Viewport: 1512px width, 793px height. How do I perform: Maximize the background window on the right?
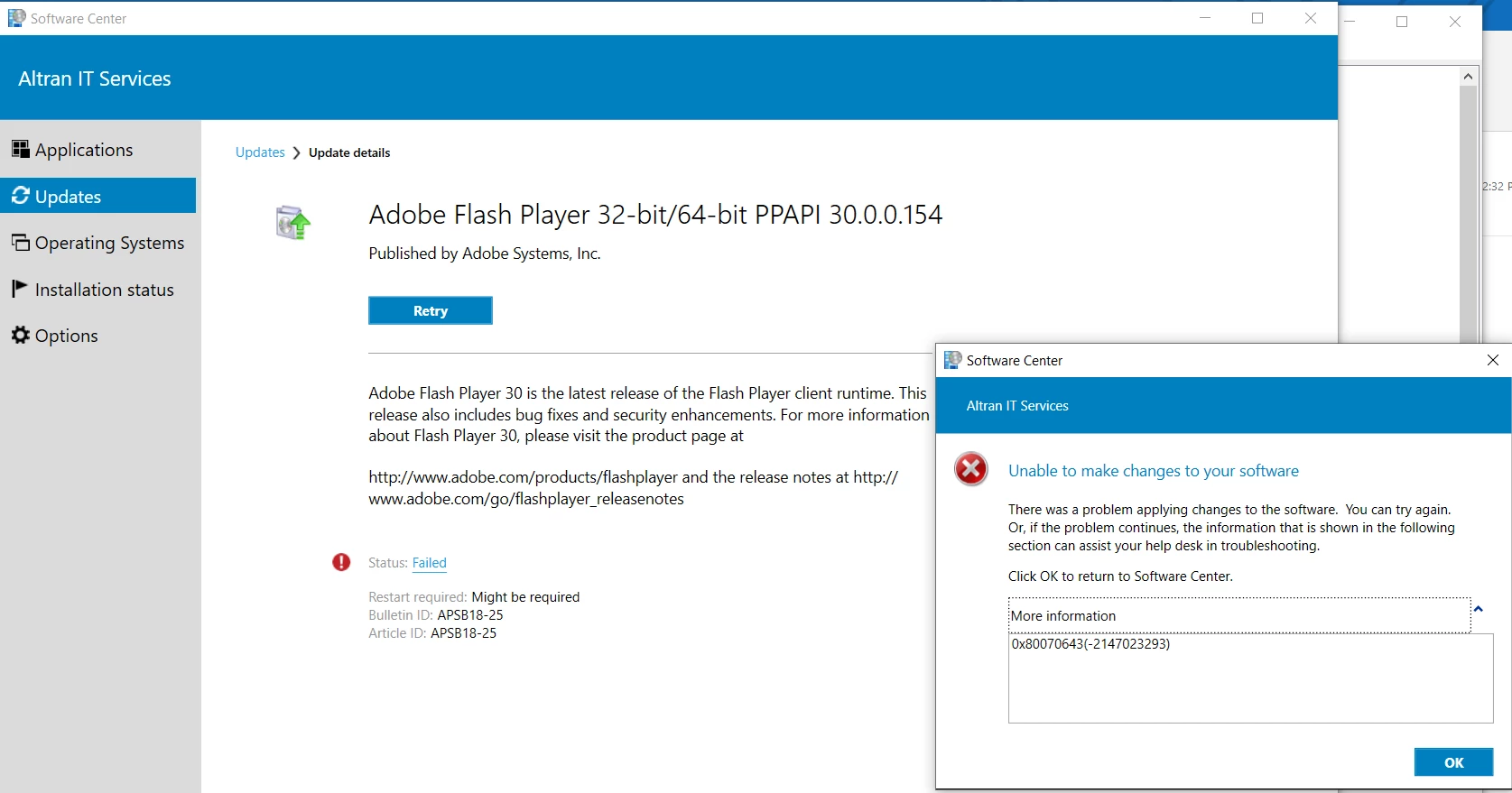pyautogui.click(x=1402, y=22)
